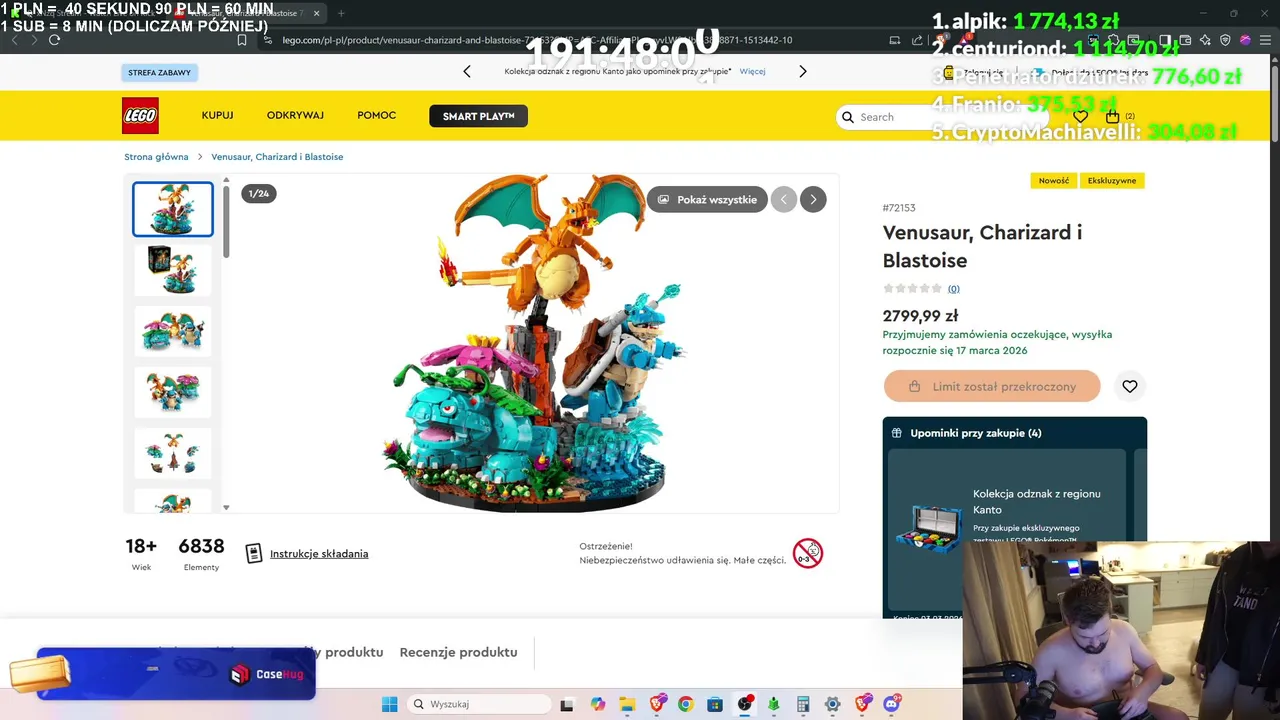Open the green app icon beside OBS

[x=774, y=704]
